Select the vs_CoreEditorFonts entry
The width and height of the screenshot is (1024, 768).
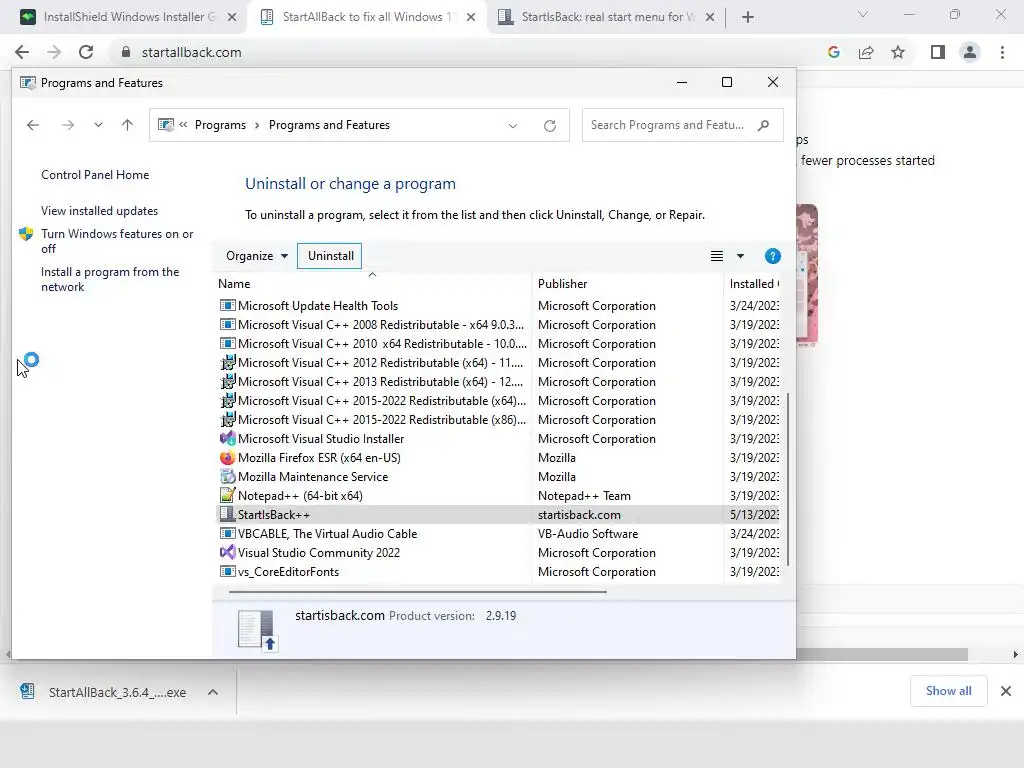tap(497, 571)
